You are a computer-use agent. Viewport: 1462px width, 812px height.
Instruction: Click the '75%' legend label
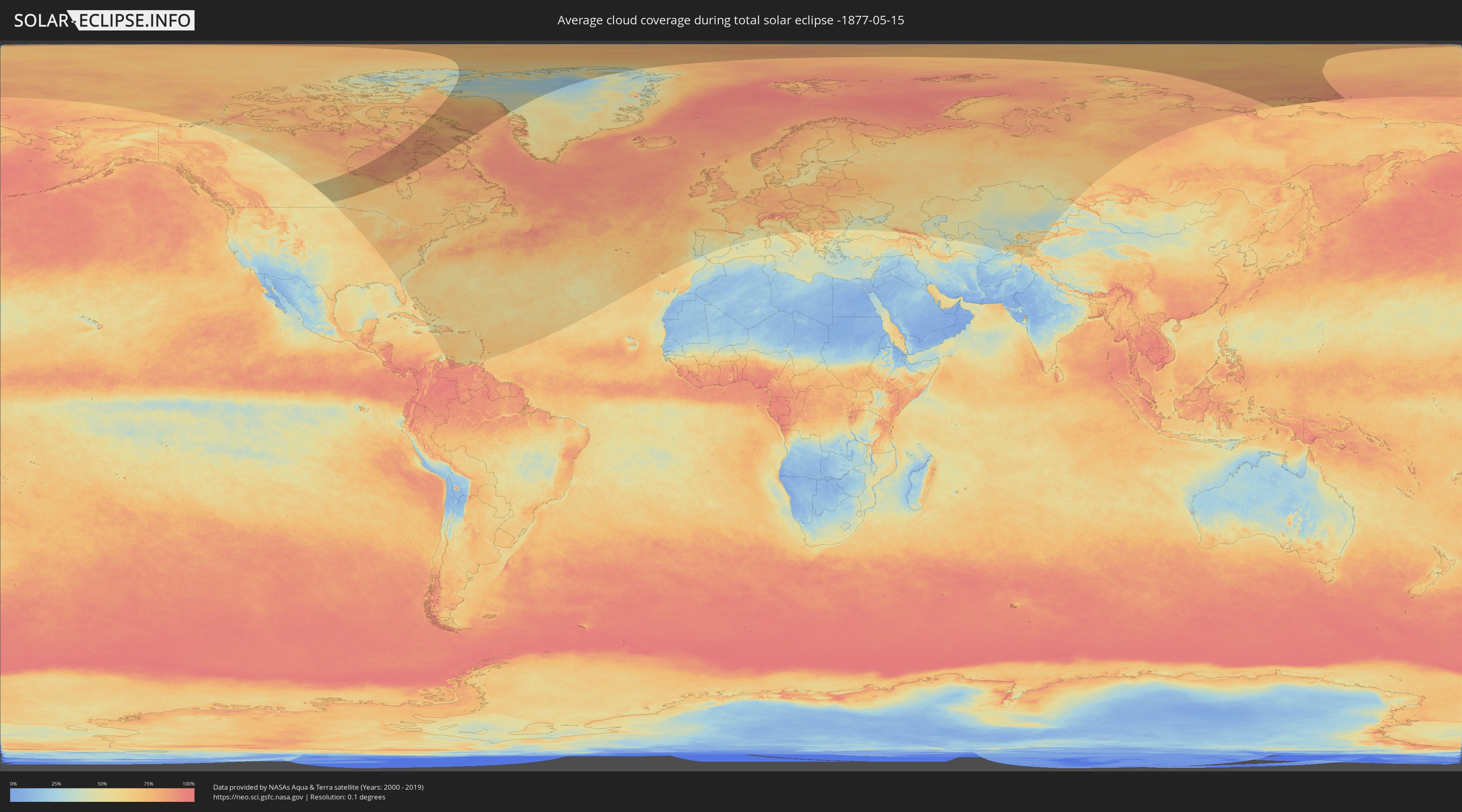coord(148,784)
